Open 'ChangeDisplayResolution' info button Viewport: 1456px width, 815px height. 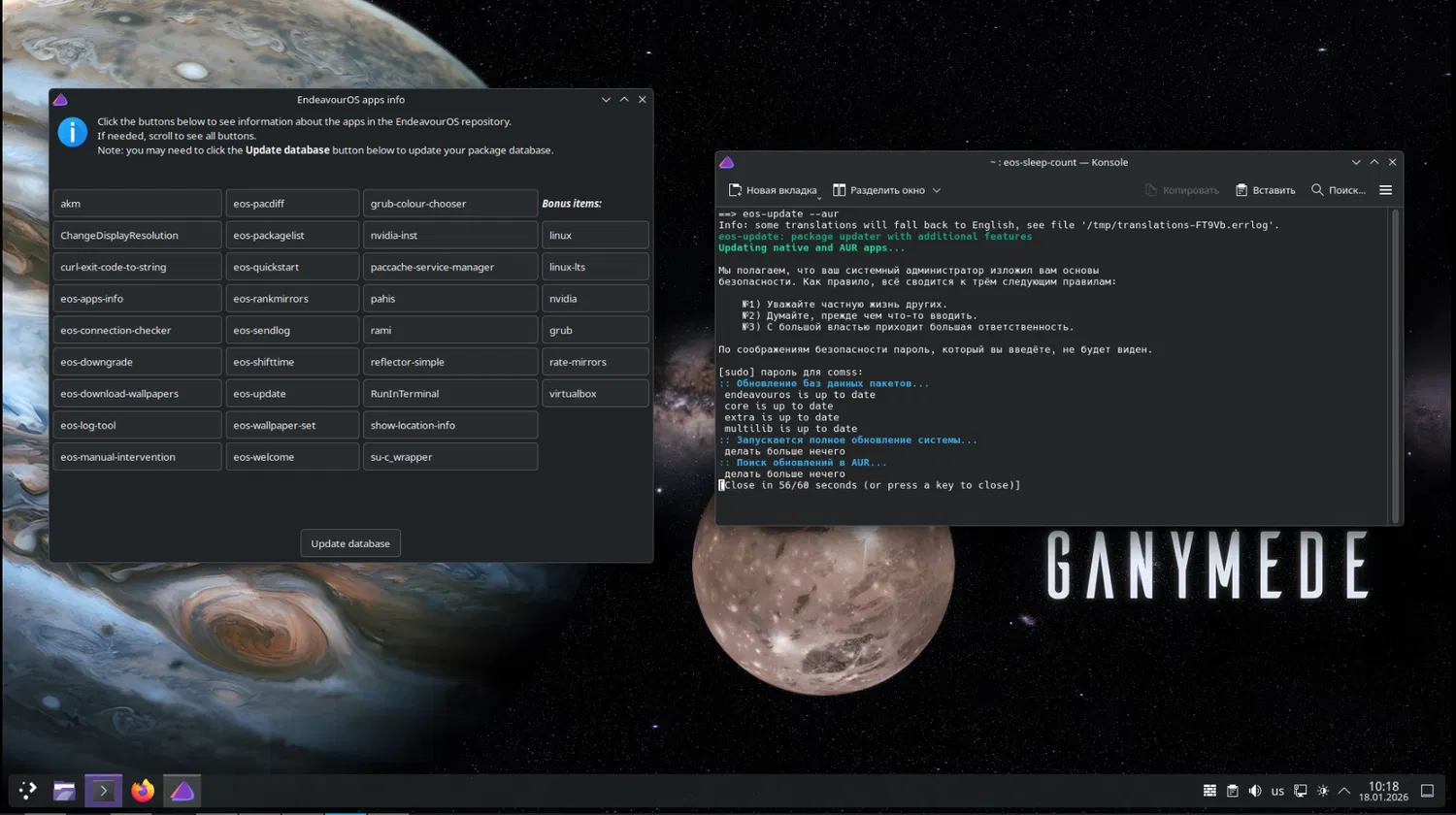(x=138, y=235)
